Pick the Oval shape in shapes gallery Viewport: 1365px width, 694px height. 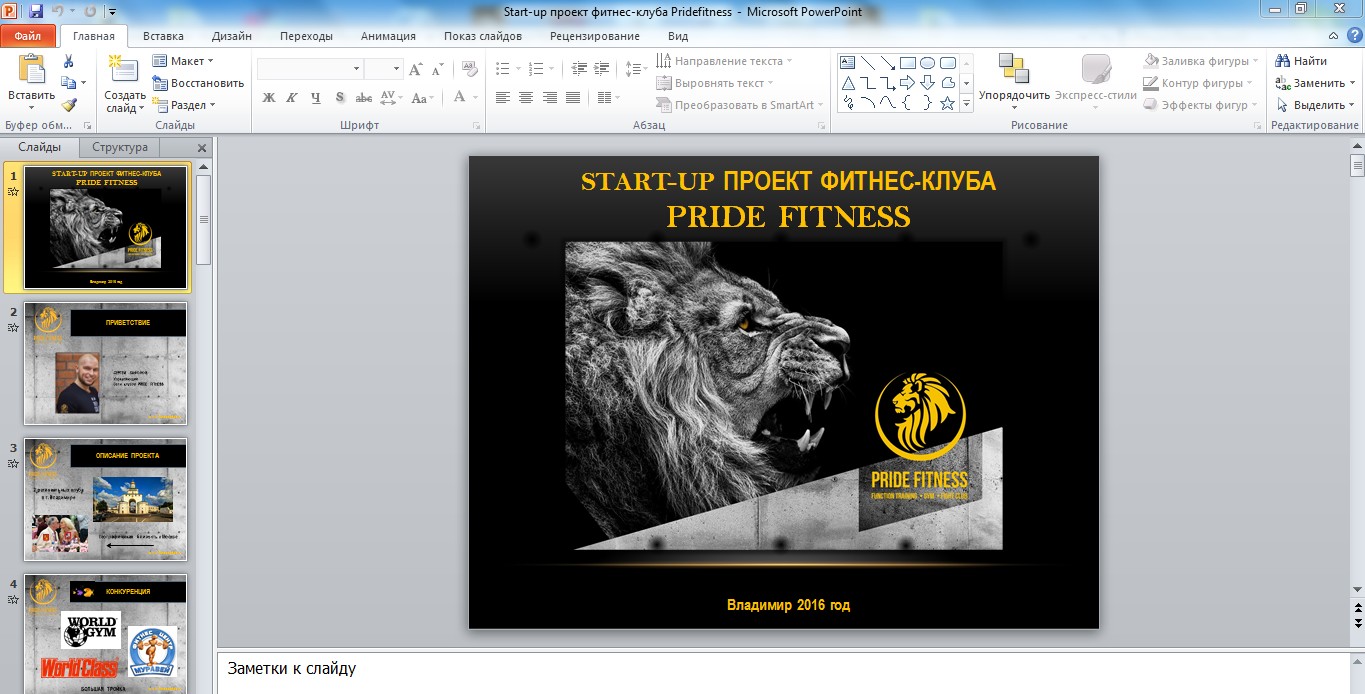pos(928,62)
